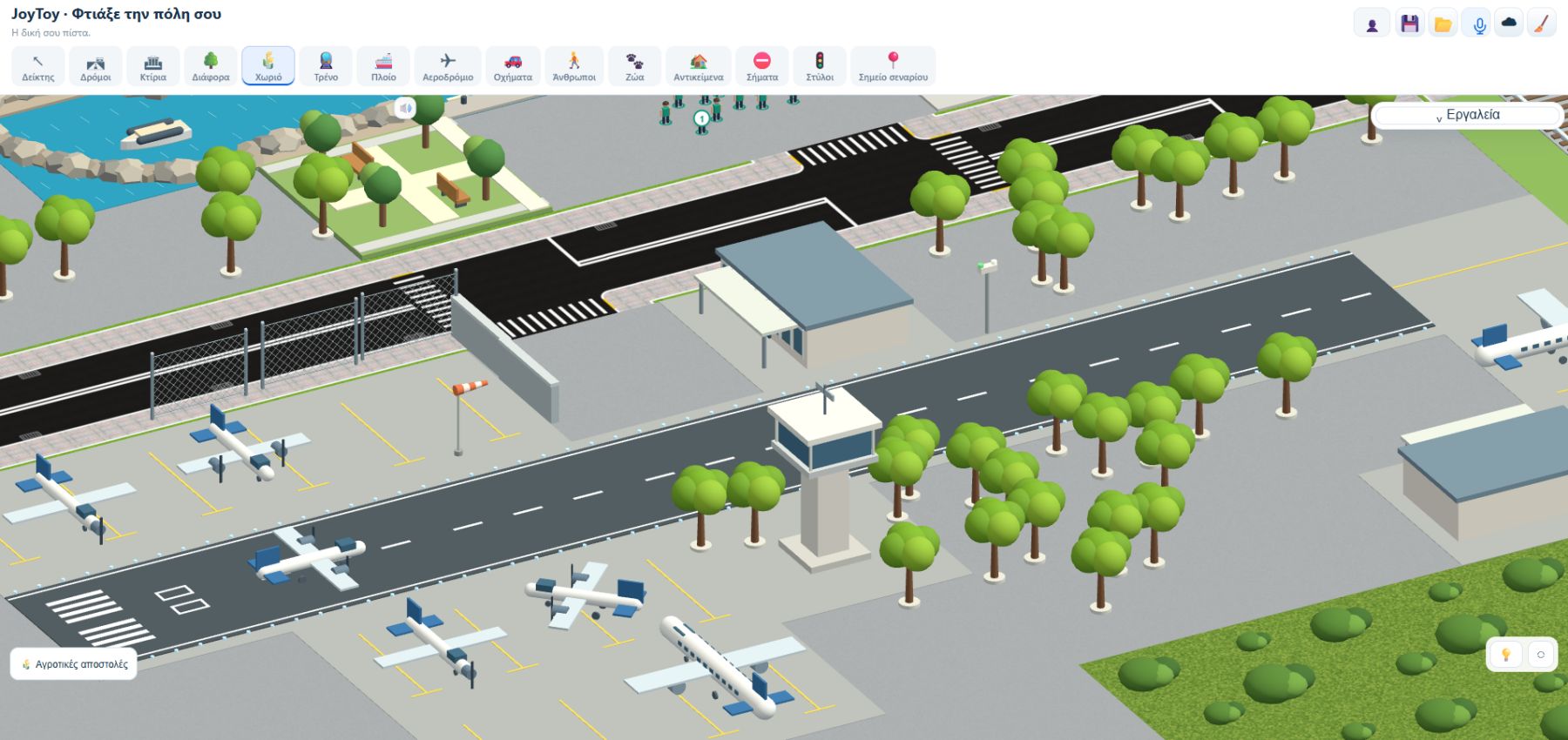Click the numbered marker 1 near the people
This screenshot has width=1568, height=740.
click(x=701, y=118)
